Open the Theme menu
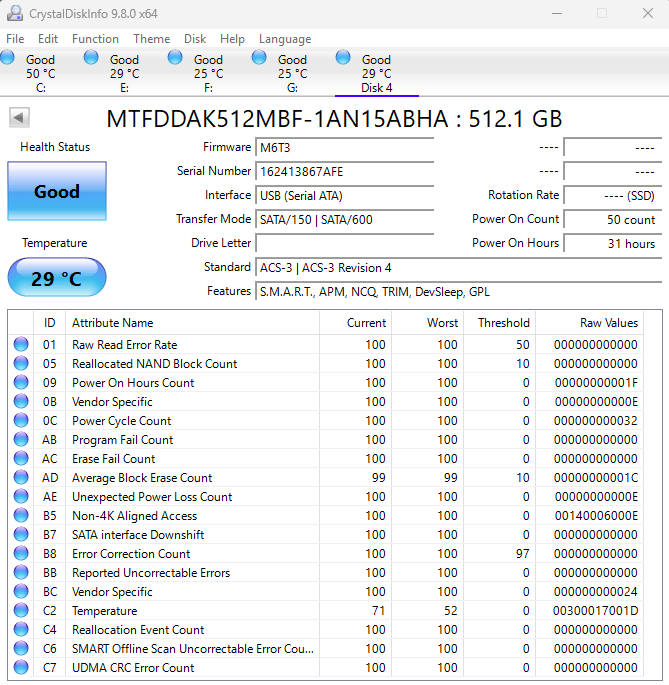 point(152,39)
